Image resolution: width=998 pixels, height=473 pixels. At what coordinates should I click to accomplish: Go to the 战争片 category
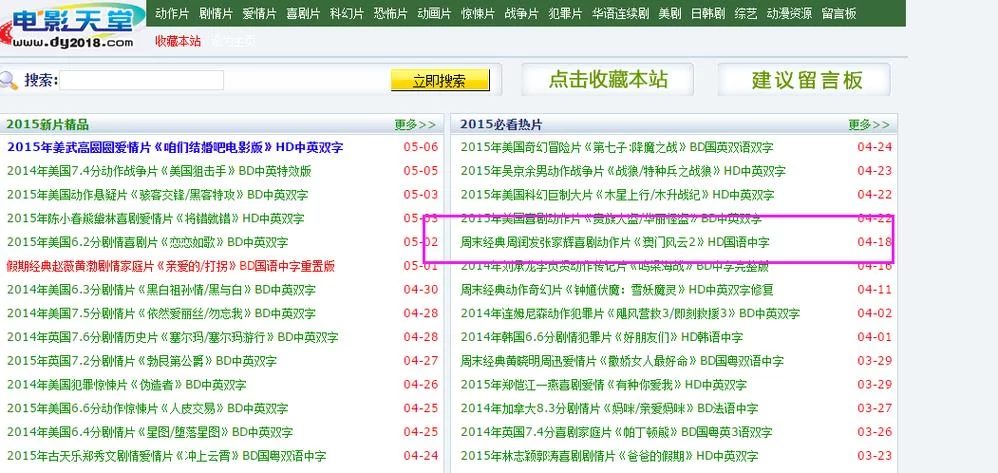pyautogui.click(x=521, y=13)
